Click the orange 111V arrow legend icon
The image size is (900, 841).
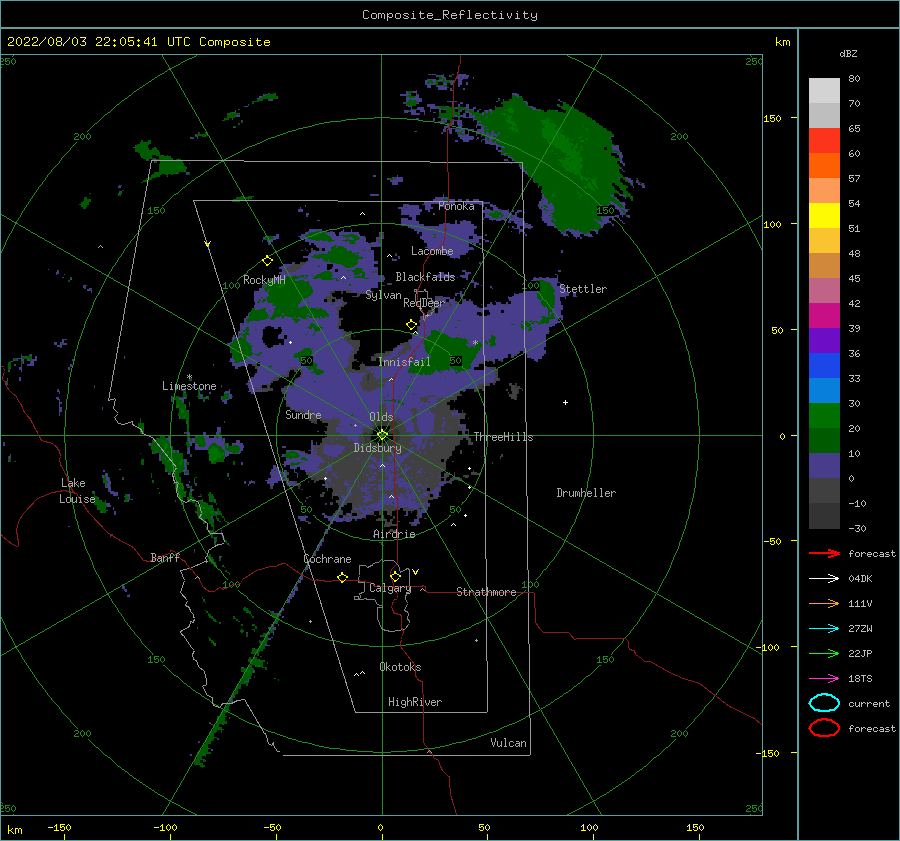click(824, 603)
